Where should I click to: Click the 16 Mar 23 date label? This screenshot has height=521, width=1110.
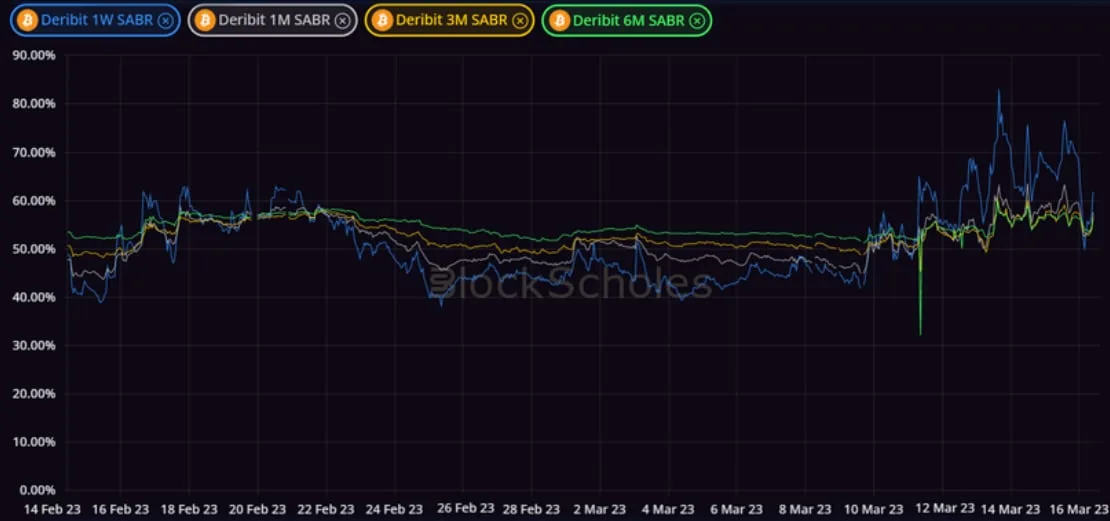tap(1079, 509)
